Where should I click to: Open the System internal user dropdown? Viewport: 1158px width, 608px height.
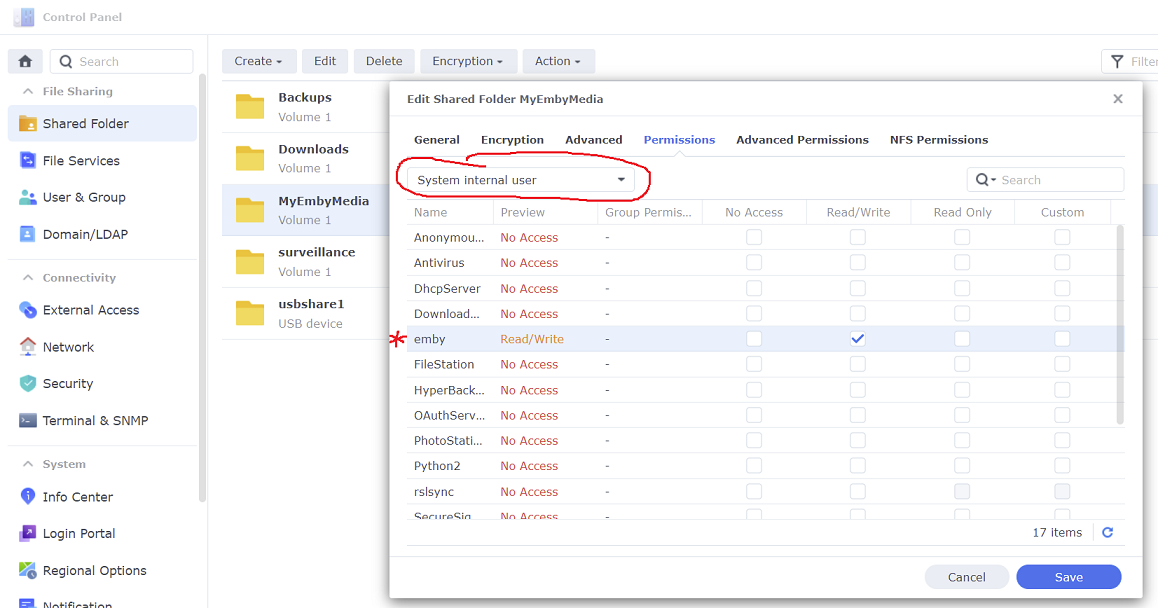(x=521, y=180)
